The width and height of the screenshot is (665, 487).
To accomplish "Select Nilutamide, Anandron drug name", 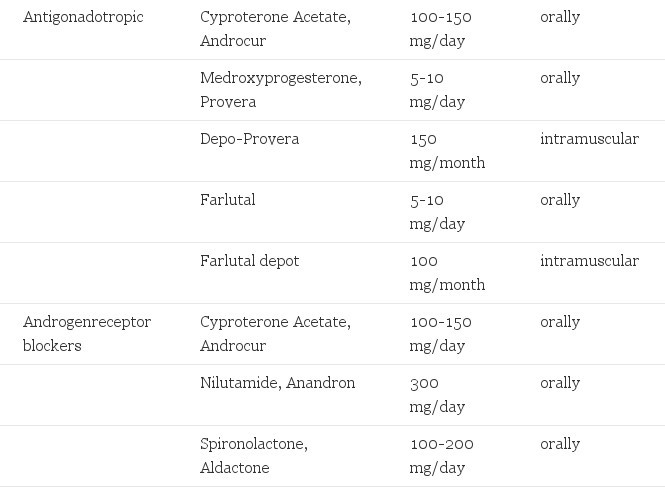I will point(277,383).
